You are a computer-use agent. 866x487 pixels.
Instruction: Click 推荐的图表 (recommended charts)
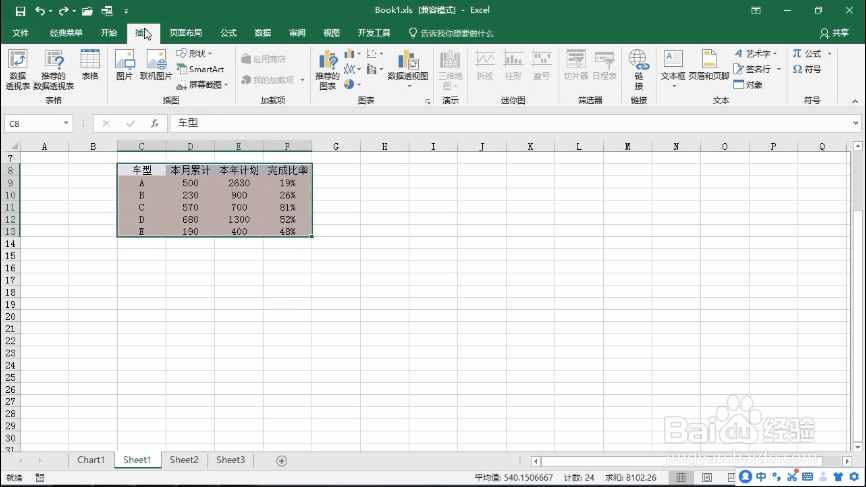(x=328, y=70)
